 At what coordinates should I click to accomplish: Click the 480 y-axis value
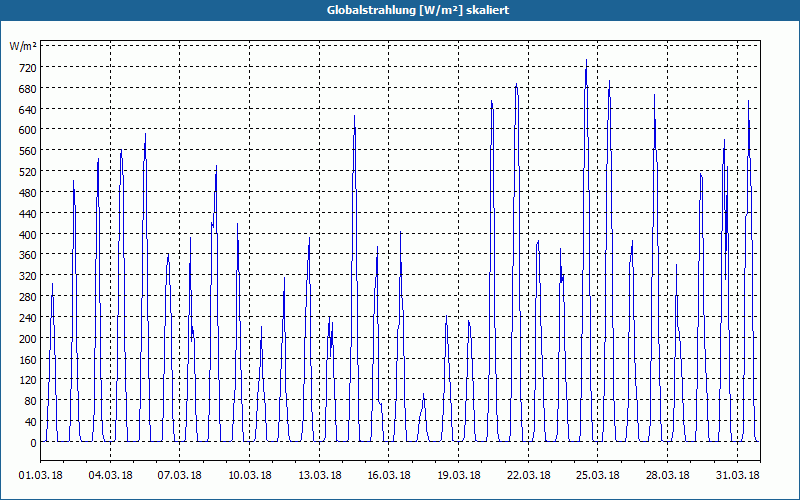click(x=28, y=193)
